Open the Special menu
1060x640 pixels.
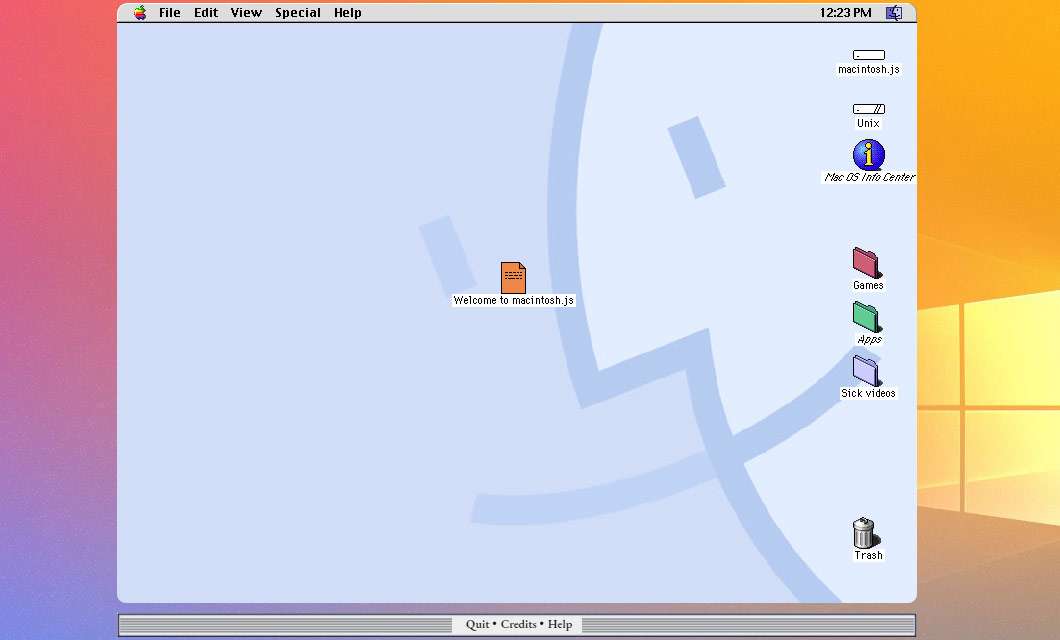click(x=297, y=13)
